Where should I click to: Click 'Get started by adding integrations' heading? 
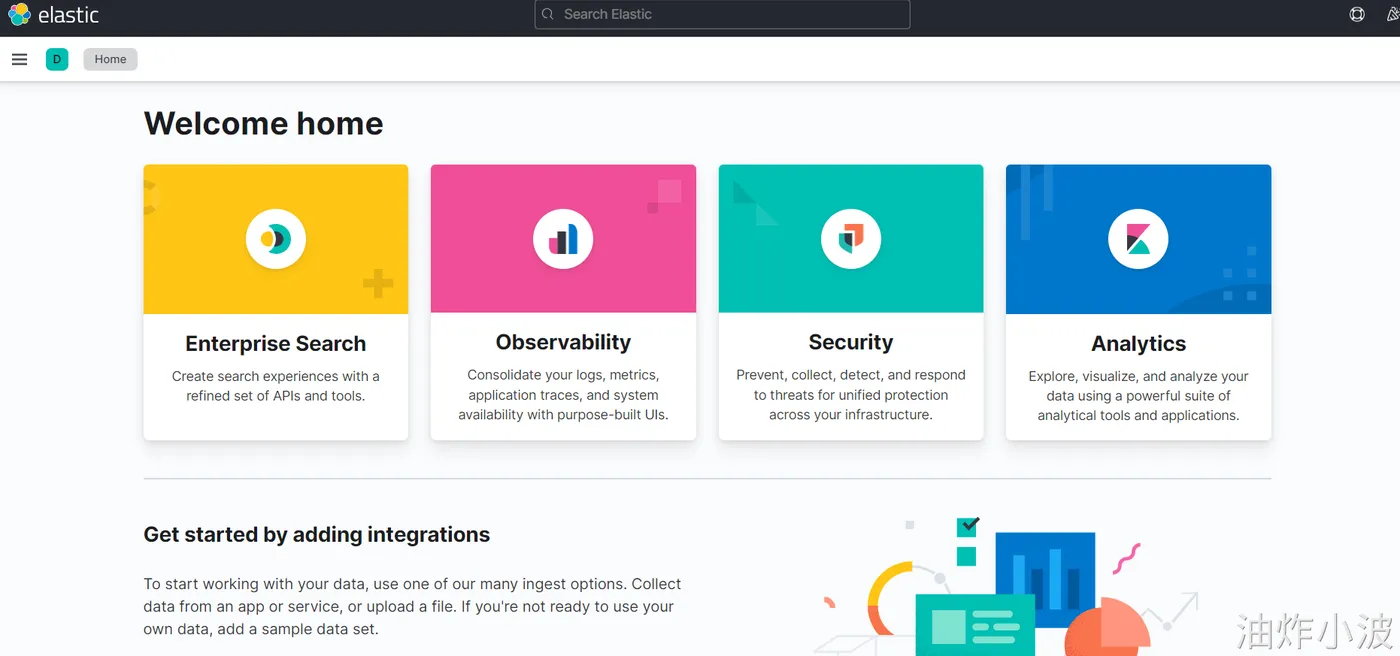pyautogui.click(x=317, y=535)
